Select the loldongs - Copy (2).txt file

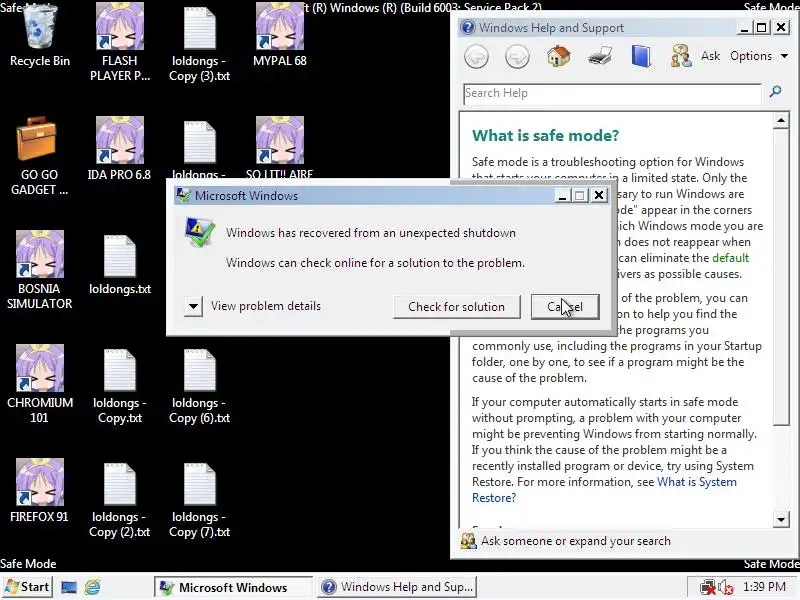point(120,501)
